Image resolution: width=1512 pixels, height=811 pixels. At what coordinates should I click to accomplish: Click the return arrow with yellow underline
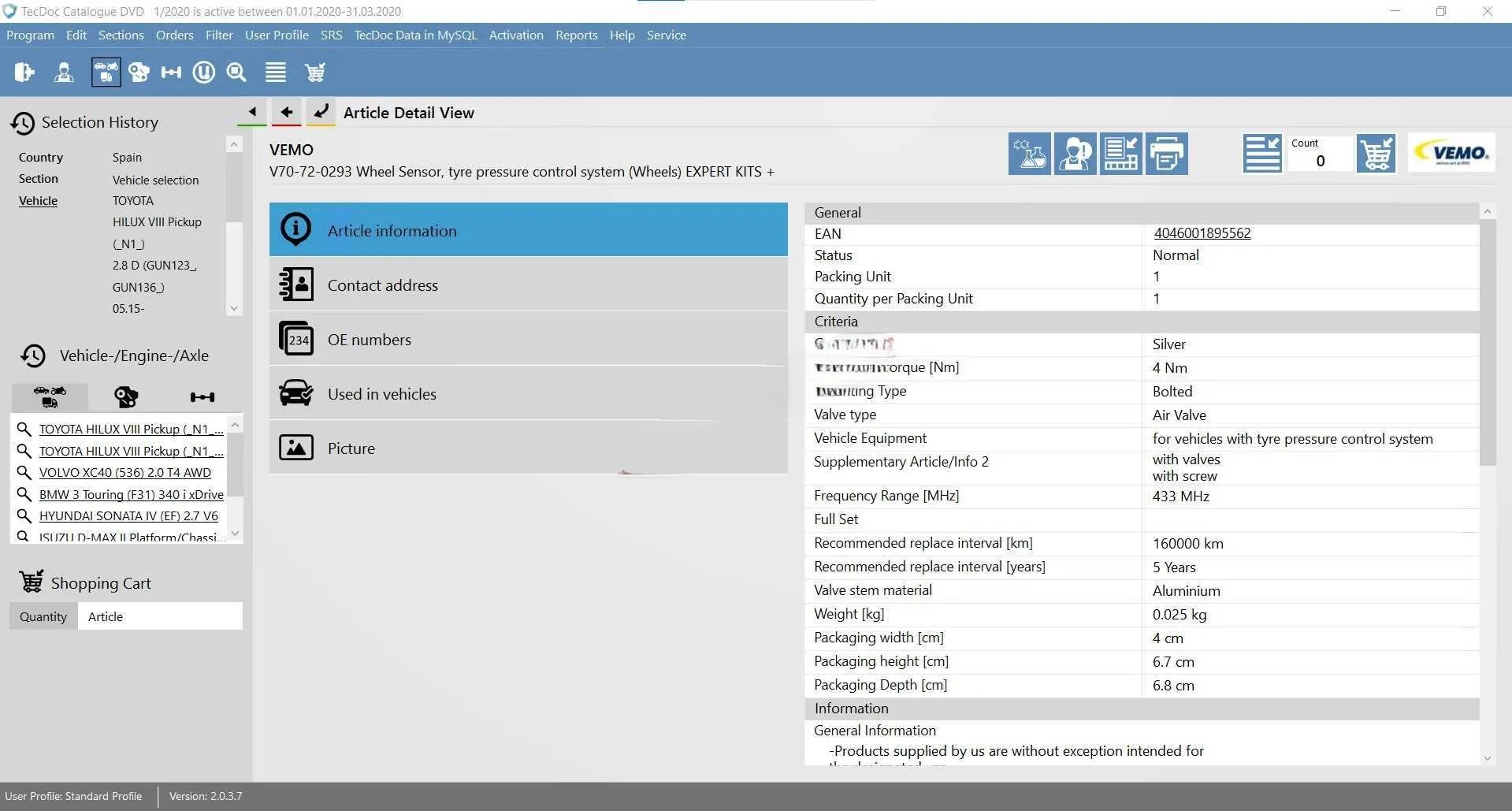[x=321, y=112]
